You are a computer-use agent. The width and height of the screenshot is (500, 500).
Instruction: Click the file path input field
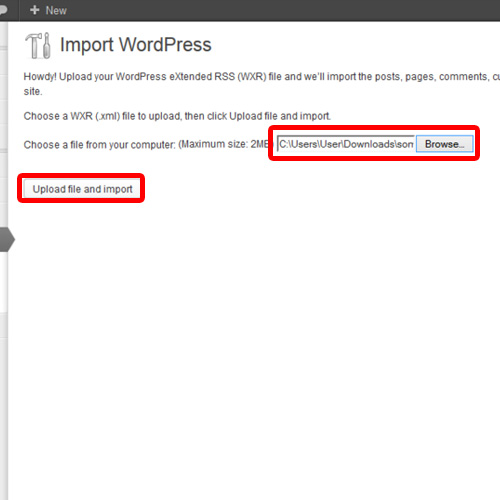pos(346,144)
